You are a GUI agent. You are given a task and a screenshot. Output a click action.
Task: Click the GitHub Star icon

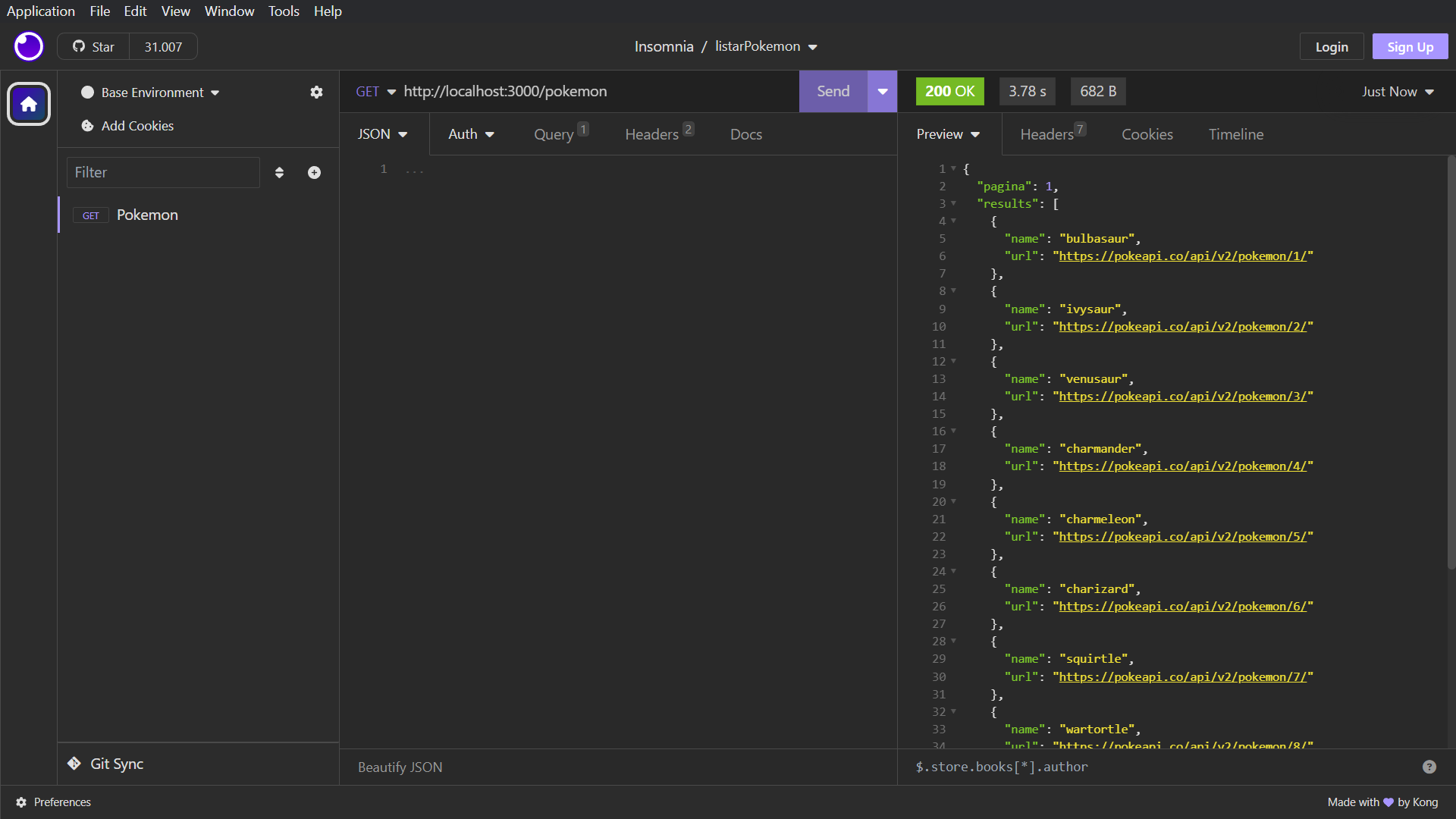click(x=79, y=46)
